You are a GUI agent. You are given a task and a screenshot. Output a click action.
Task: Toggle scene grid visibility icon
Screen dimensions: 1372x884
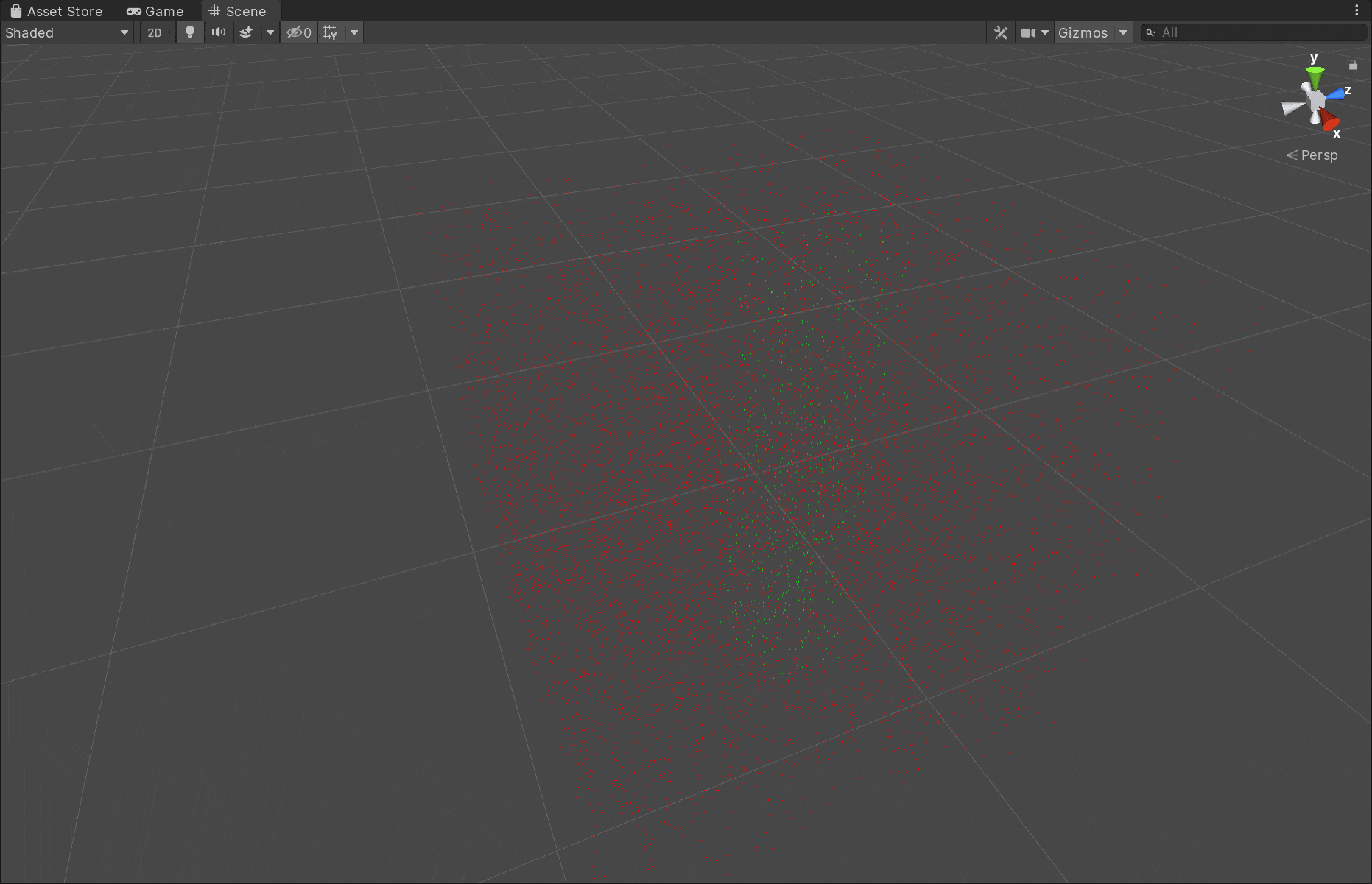click(x=331, y=32)
